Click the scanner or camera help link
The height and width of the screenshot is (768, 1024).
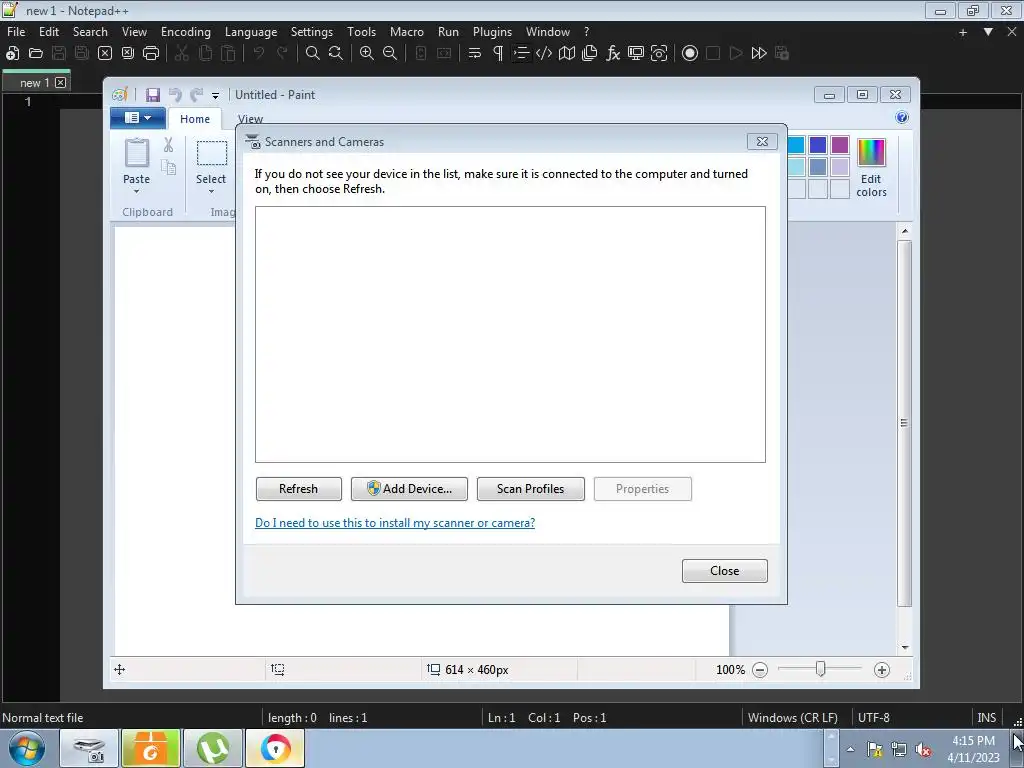[395, 522]
